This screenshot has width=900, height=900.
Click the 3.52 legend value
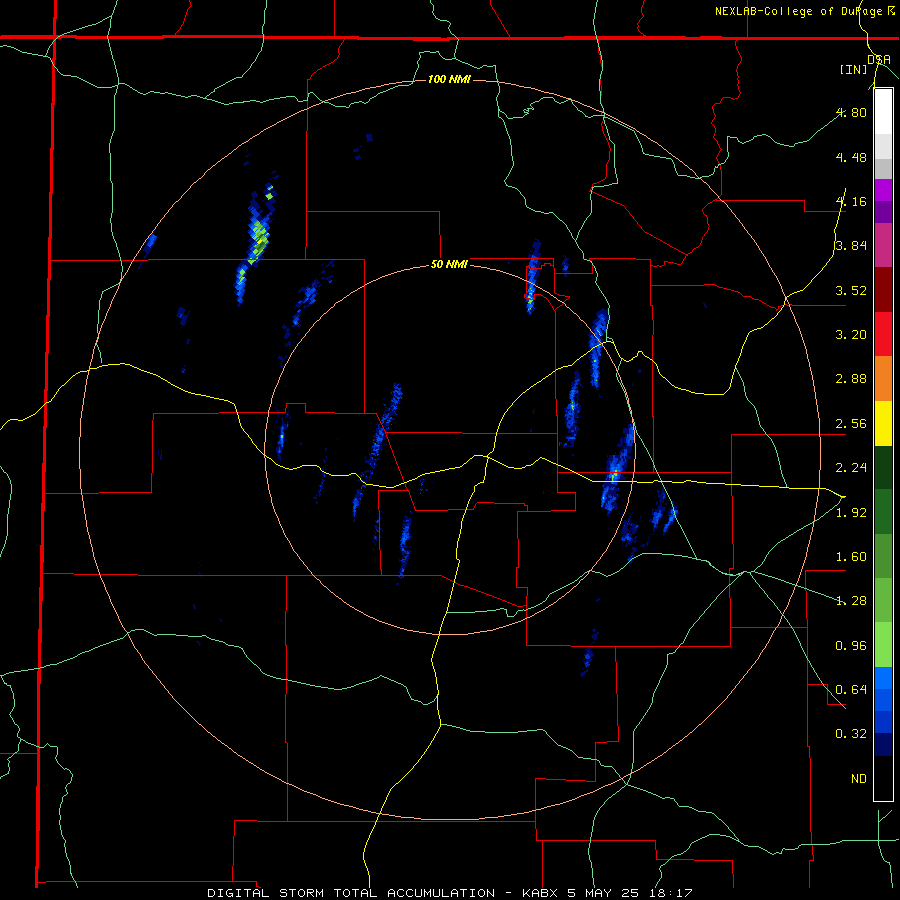click(851, 290)
